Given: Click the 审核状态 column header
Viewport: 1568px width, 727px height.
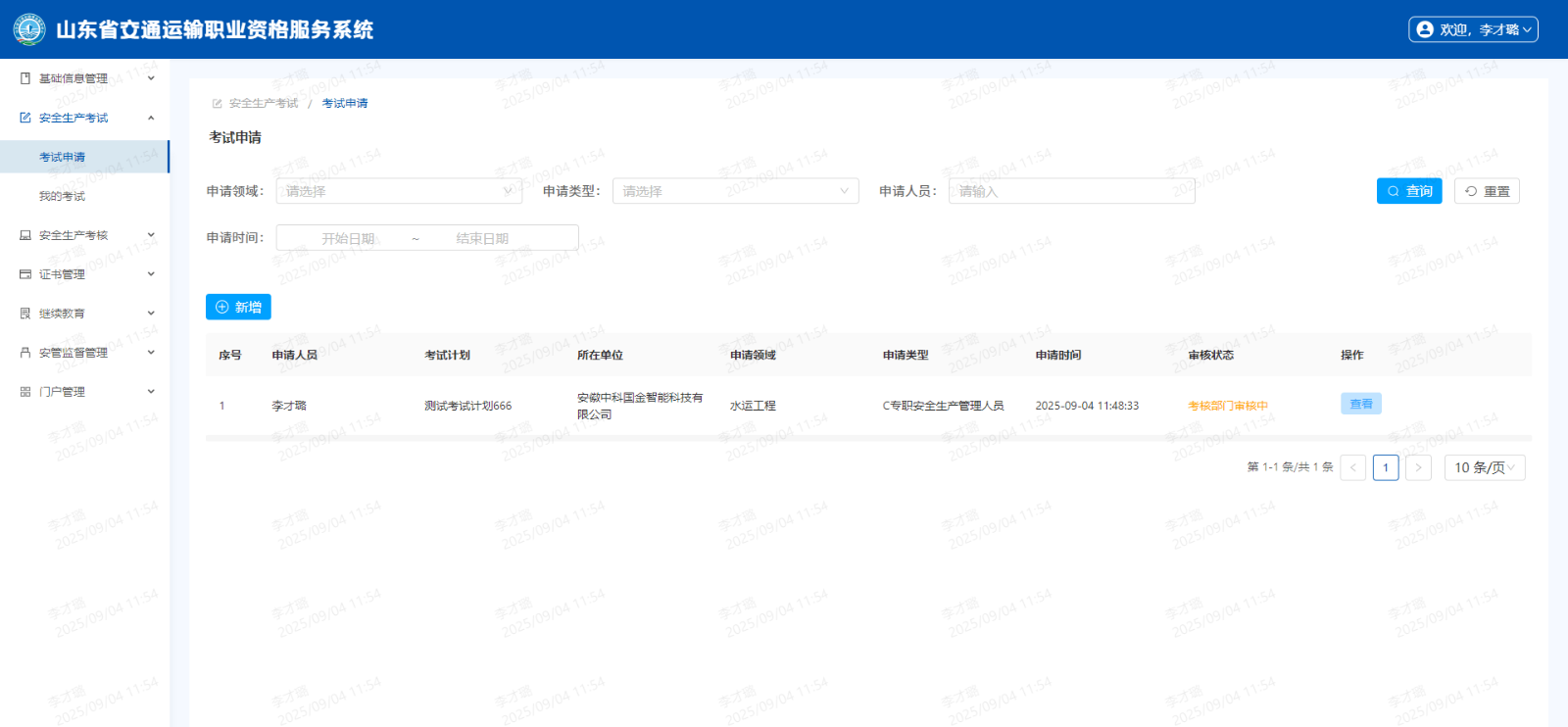Looking at the screenshot, I should [1211, 355].
